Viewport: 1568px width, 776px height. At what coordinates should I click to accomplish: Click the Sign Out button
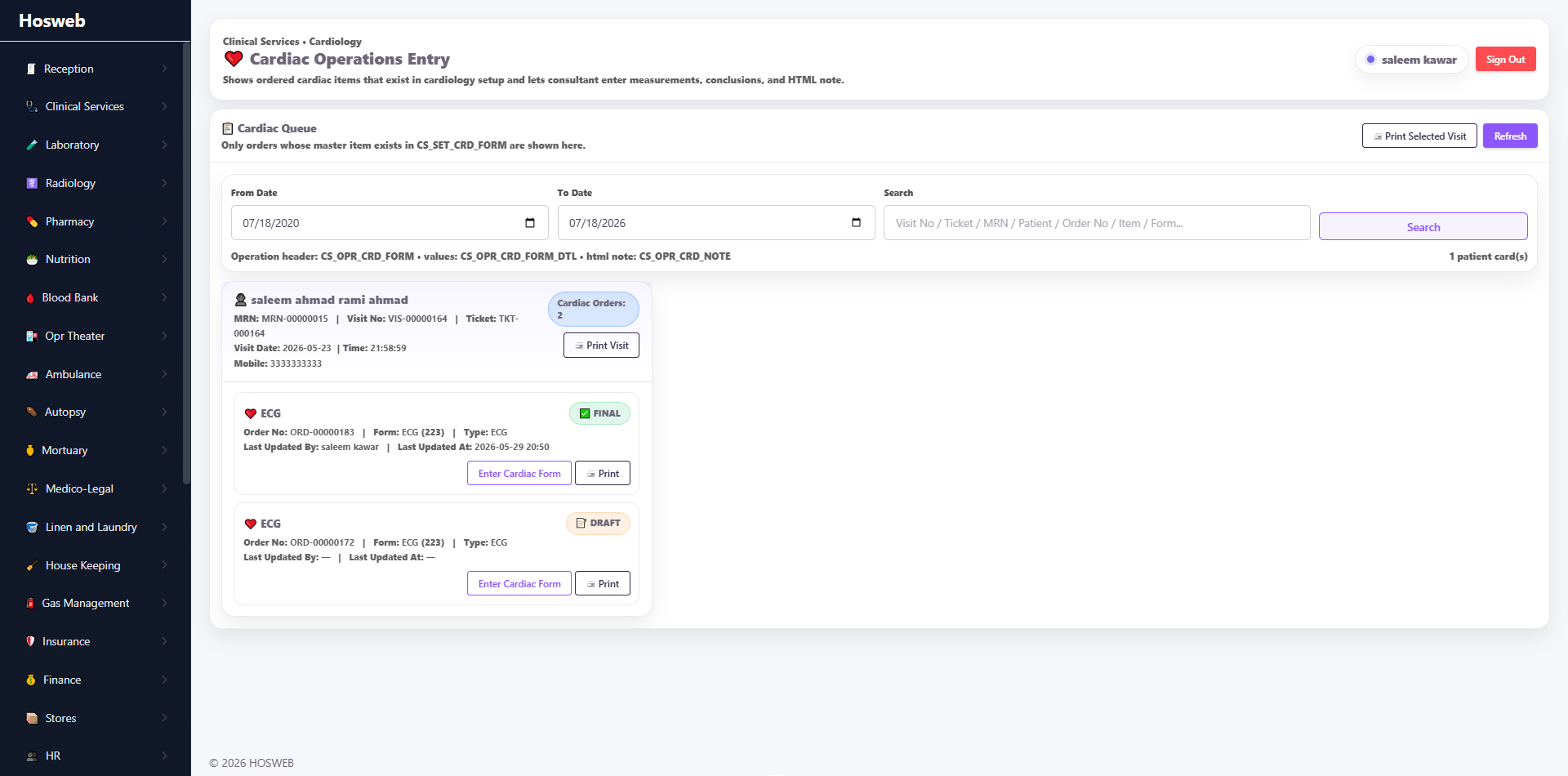(x=1505, y=60)
